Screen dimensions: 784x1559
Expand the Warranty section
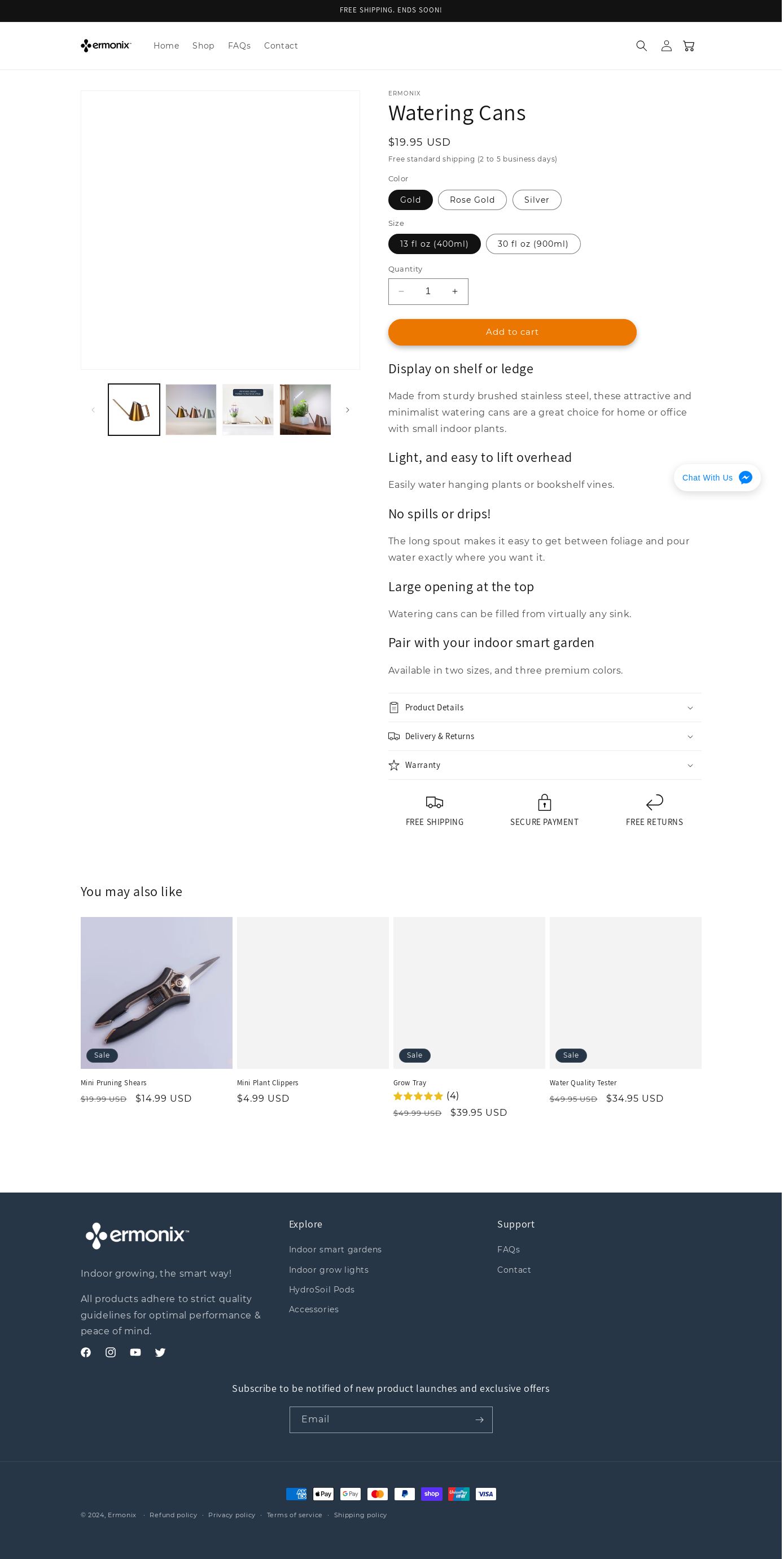coord(546,766)
